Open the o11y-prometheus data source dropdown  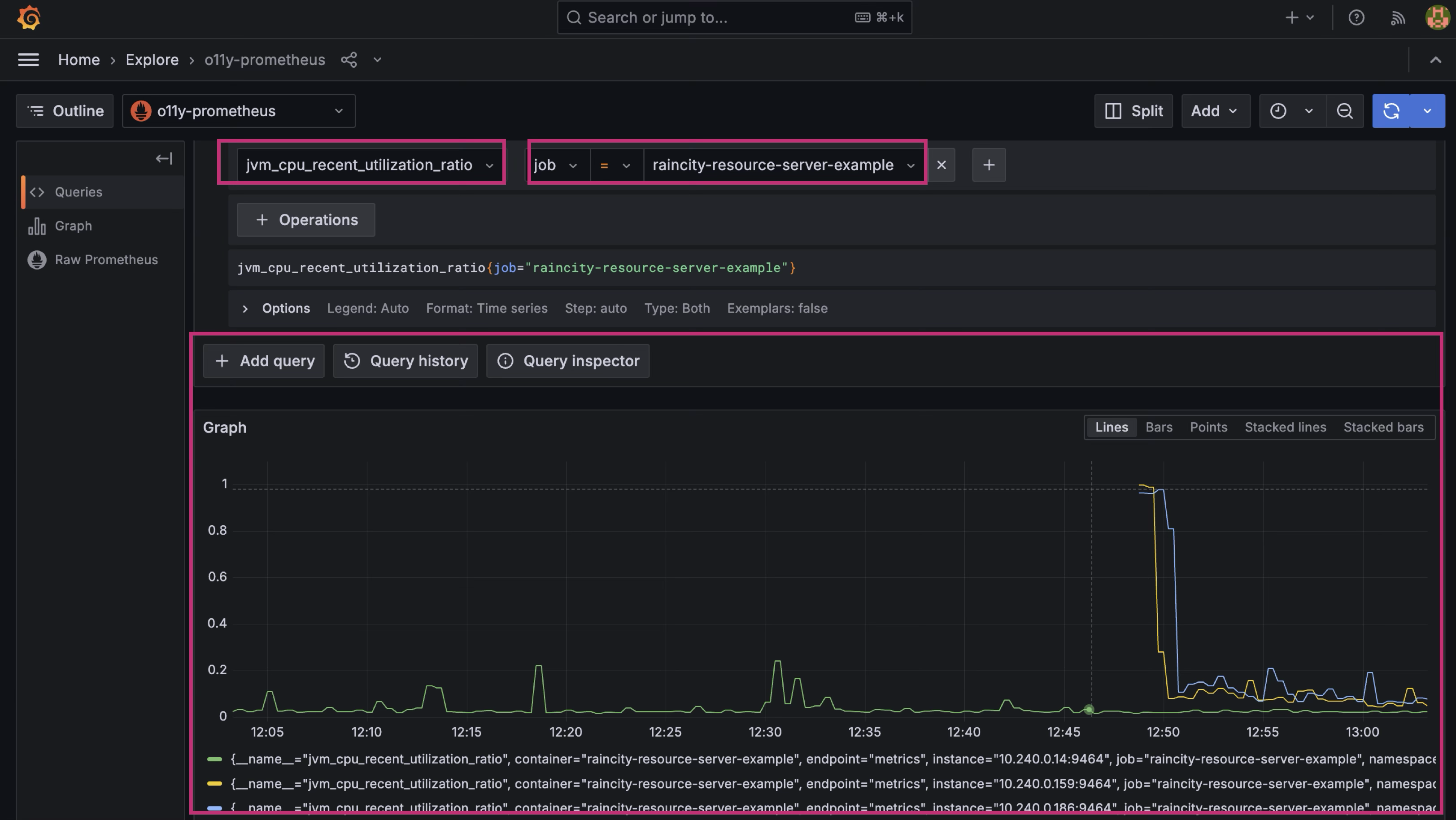tap(239, 111)
